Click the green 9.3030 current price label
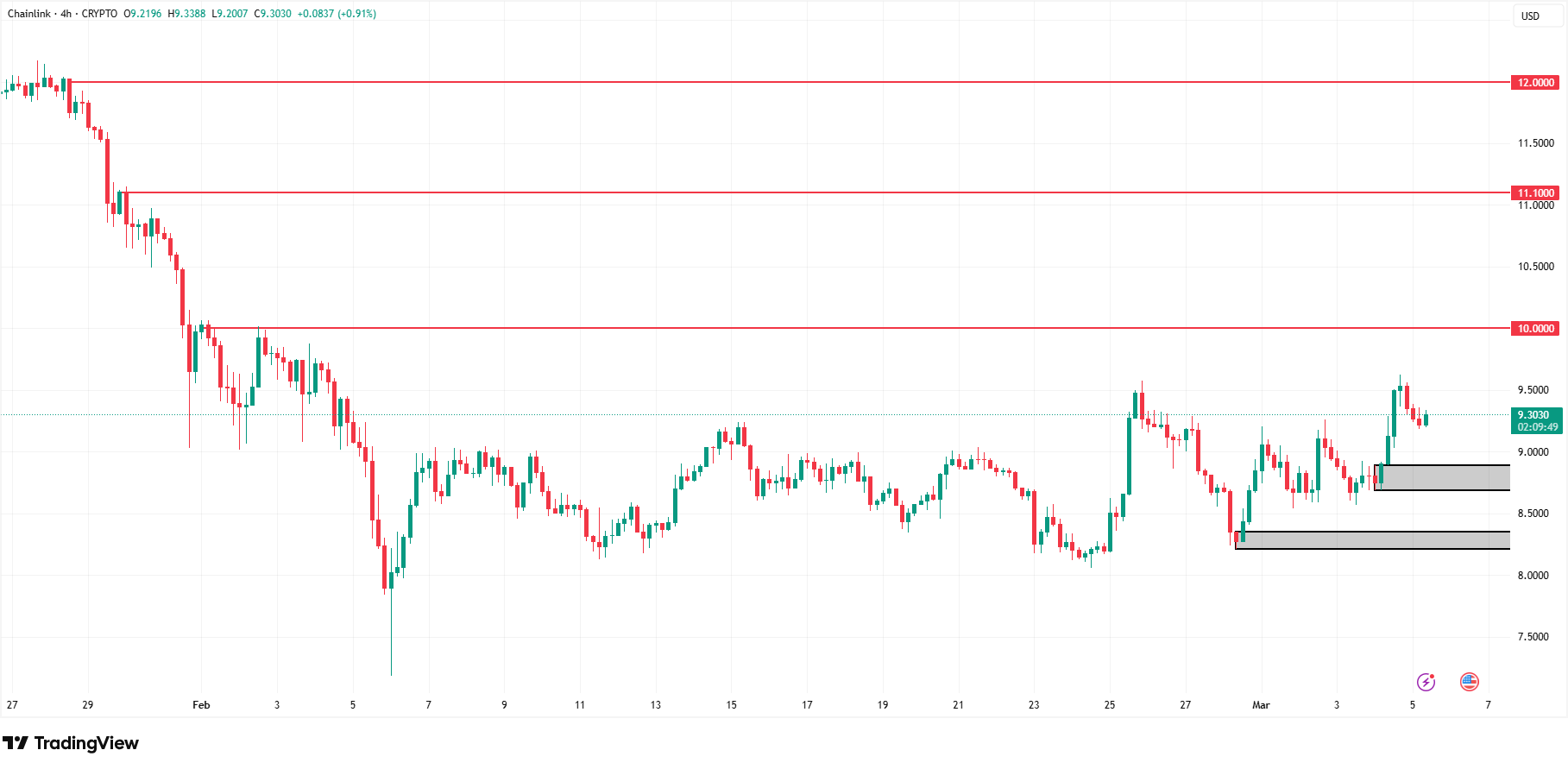 coord(1533,415)
